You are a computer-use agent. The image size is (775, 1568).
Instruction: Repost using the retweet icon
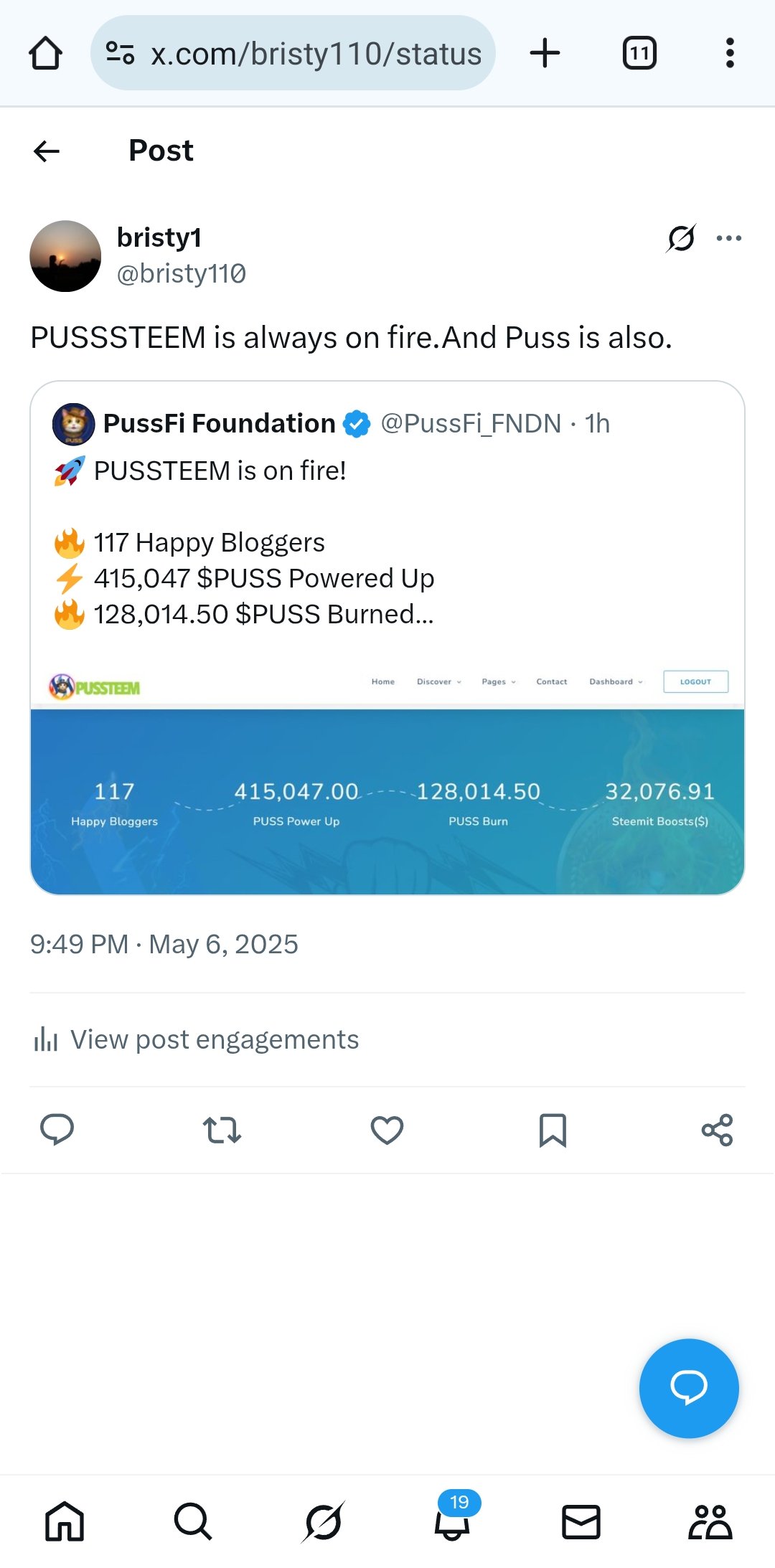coord(222,1130)
